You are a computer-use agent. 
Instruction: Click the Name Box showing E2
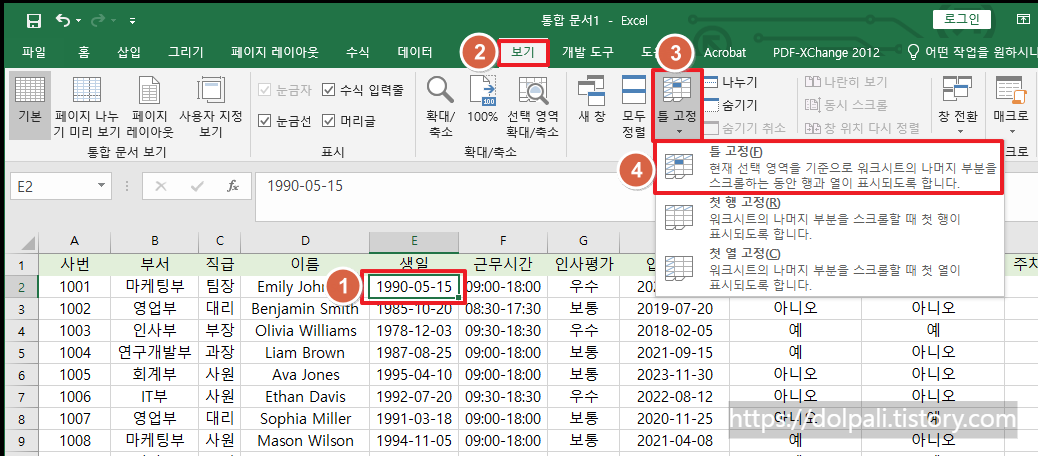(x=53, y=187)
